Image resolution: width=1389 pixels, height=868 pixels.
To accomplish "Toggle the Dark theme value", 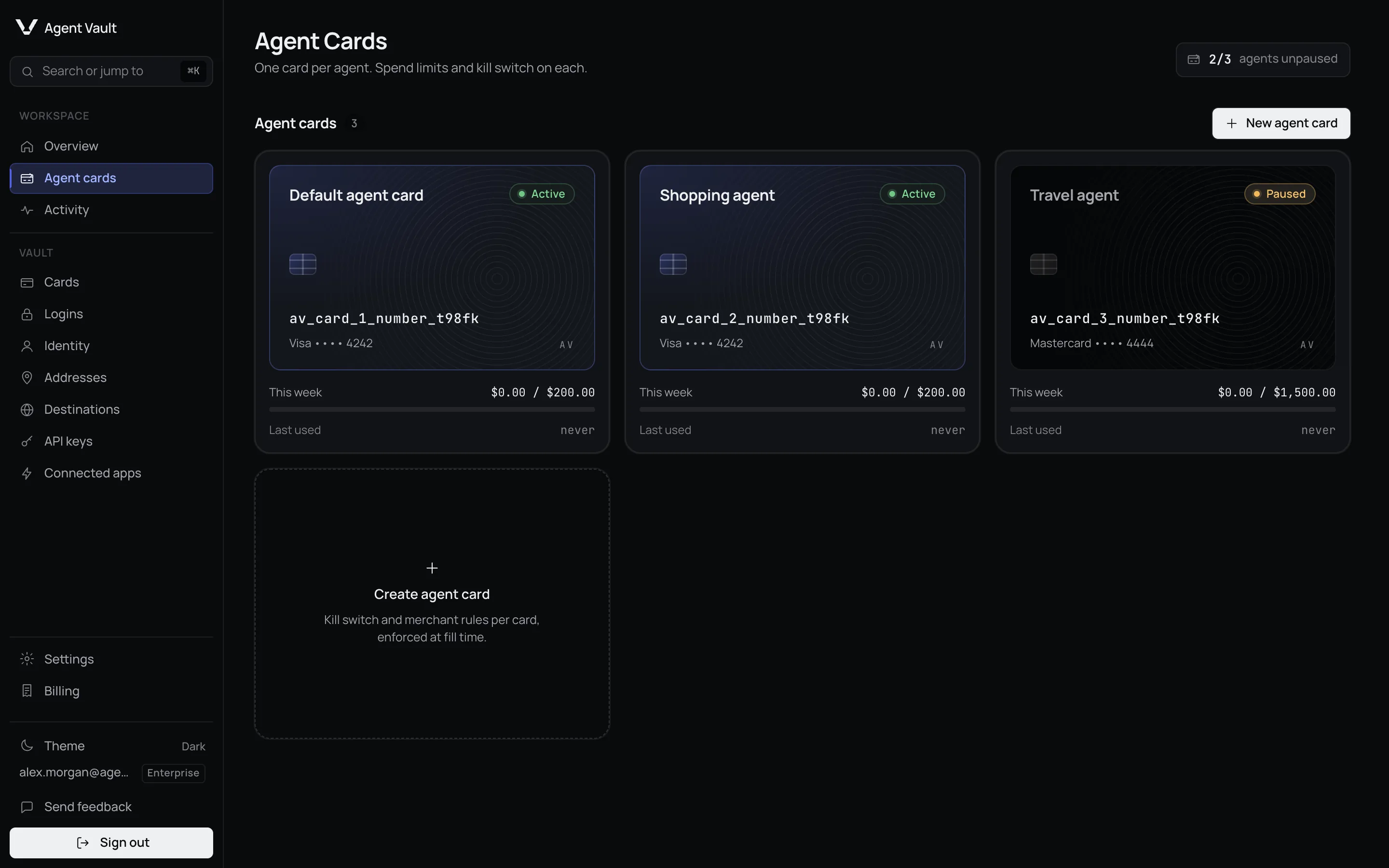I will (x=193, y=746).
